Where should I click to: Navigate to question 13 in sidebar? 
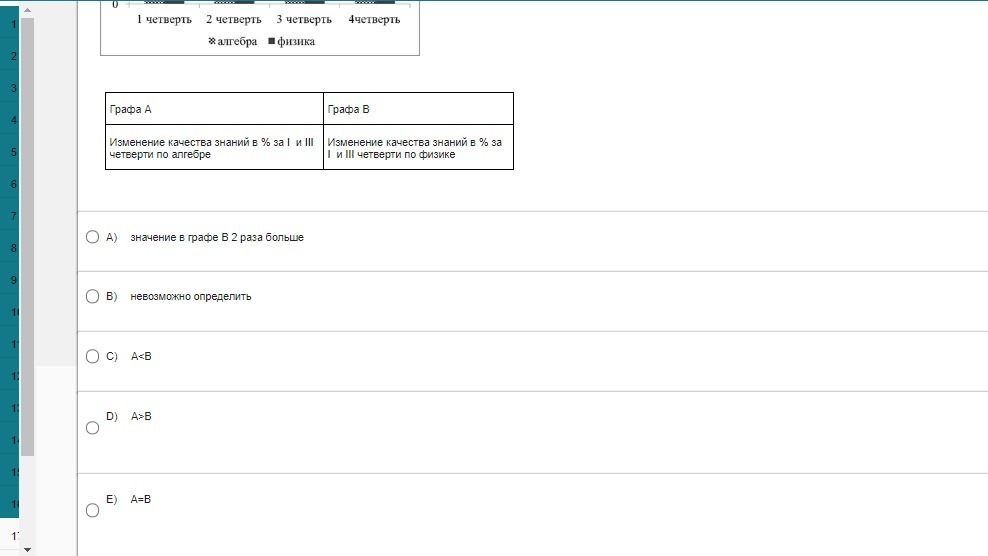[x=13, y=408]
